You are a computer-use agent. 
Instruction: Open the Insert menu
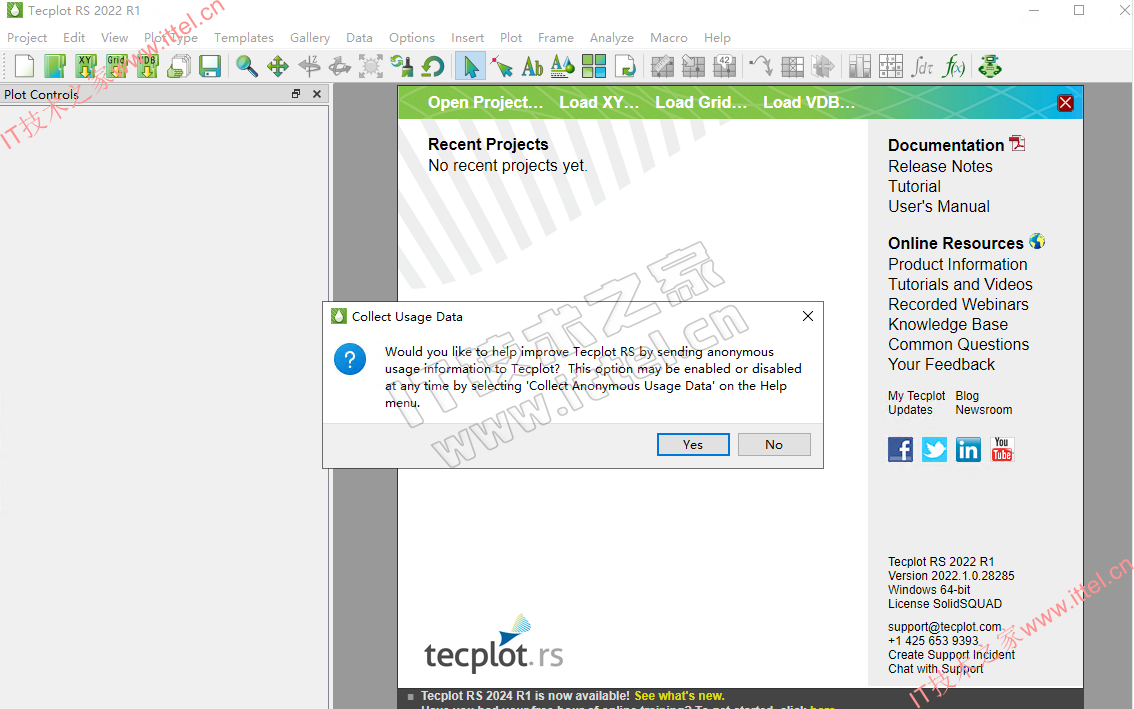(467, 38)
